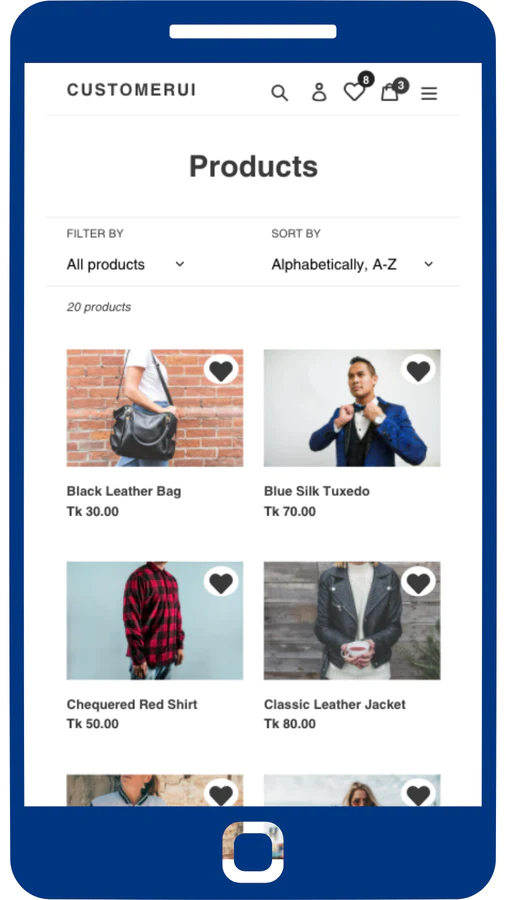Toggle wishlist heart on Blue Silk Tuxedo
This screenshot has height=900, width=506.
point(418,370)
